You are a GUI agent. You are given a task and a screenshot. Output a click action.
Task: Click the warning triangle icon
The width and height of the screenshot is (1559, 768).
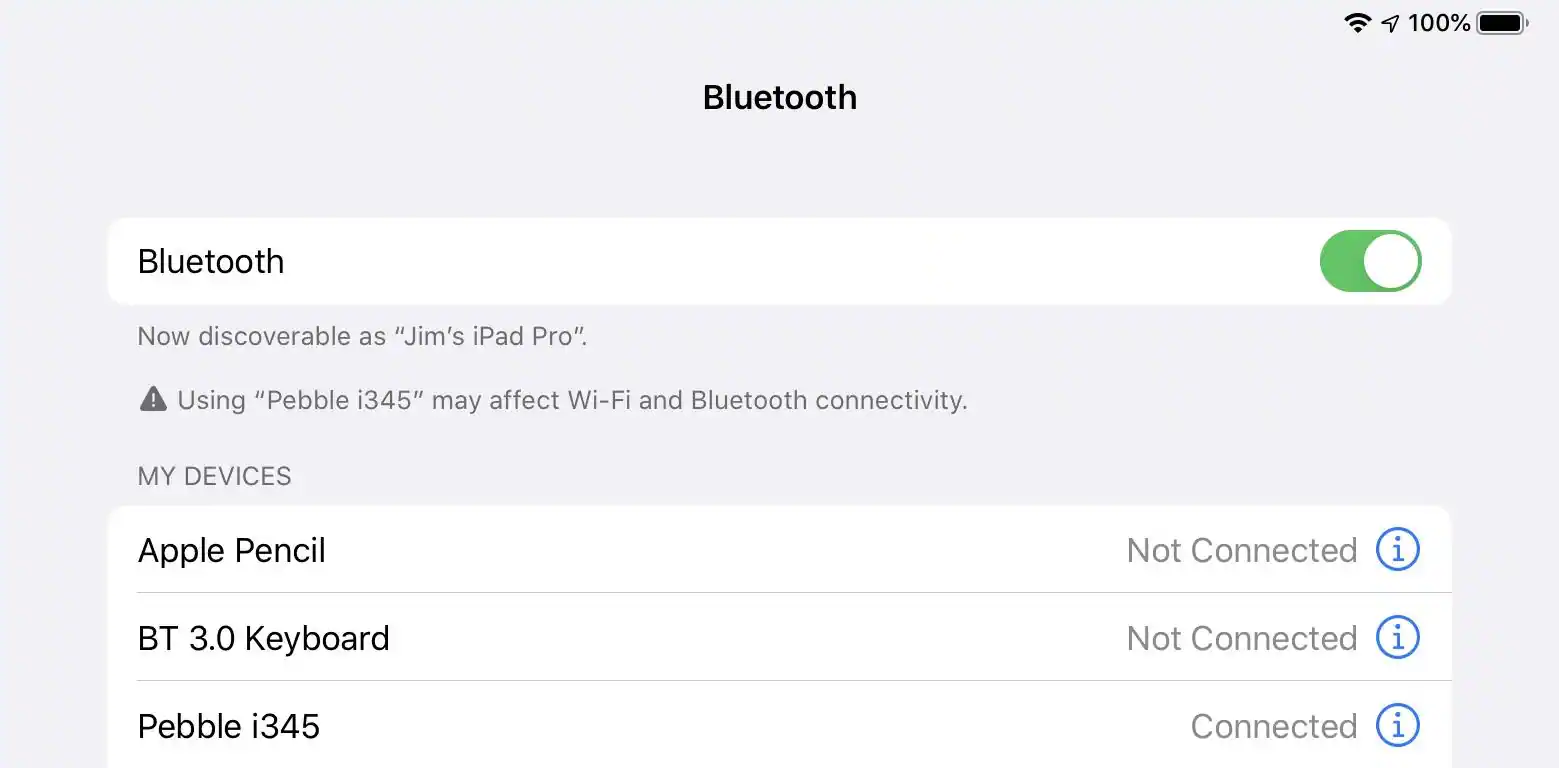[x=153, y=400]
